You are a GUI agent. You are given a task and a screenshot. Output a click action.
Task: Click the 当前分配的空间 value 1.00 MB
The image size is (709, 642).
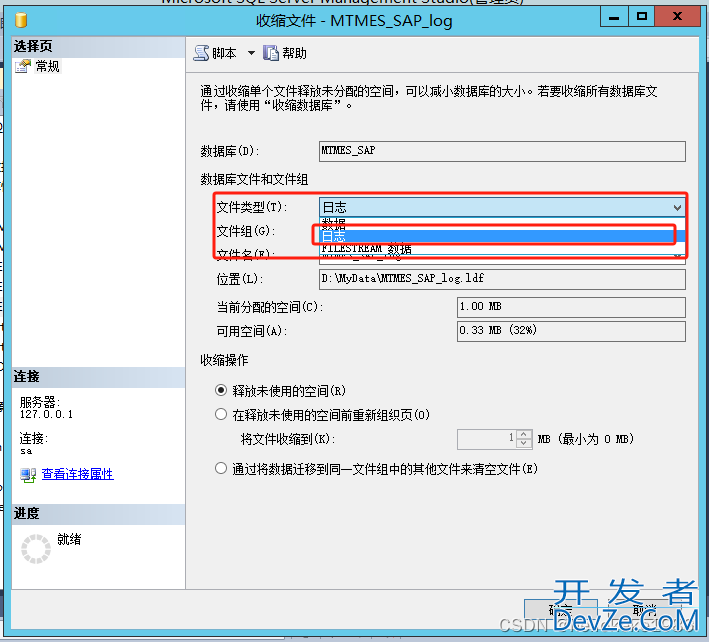(571, 307)
